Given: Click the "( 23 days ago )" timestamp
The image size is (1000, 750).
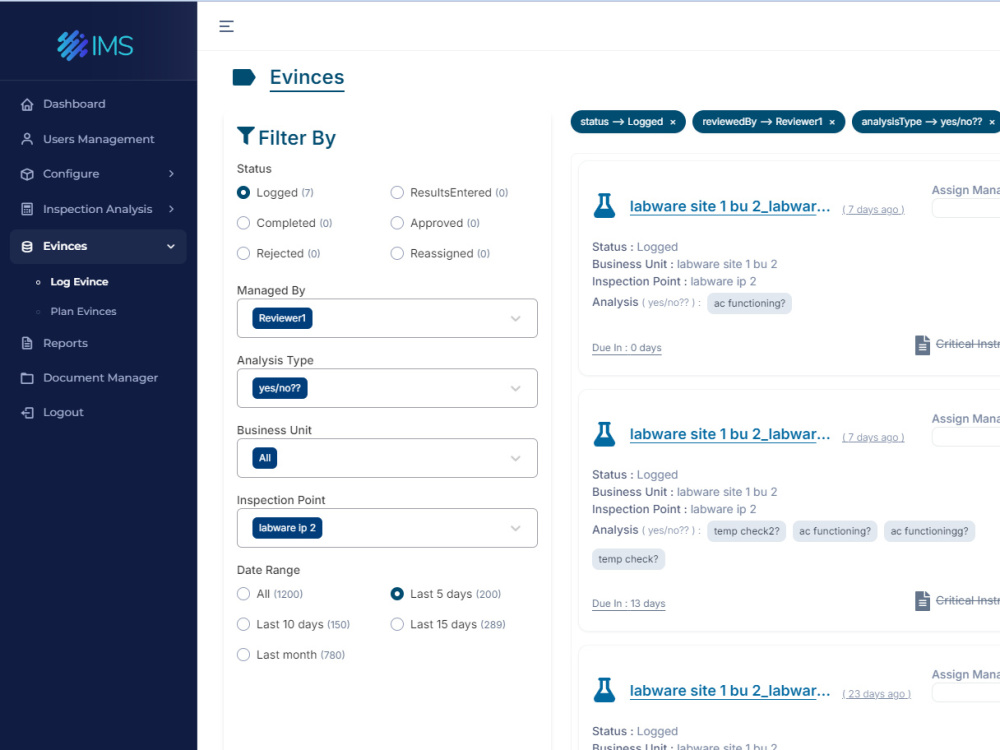Looking at the screenshot, I should click(x=876, y=694).
